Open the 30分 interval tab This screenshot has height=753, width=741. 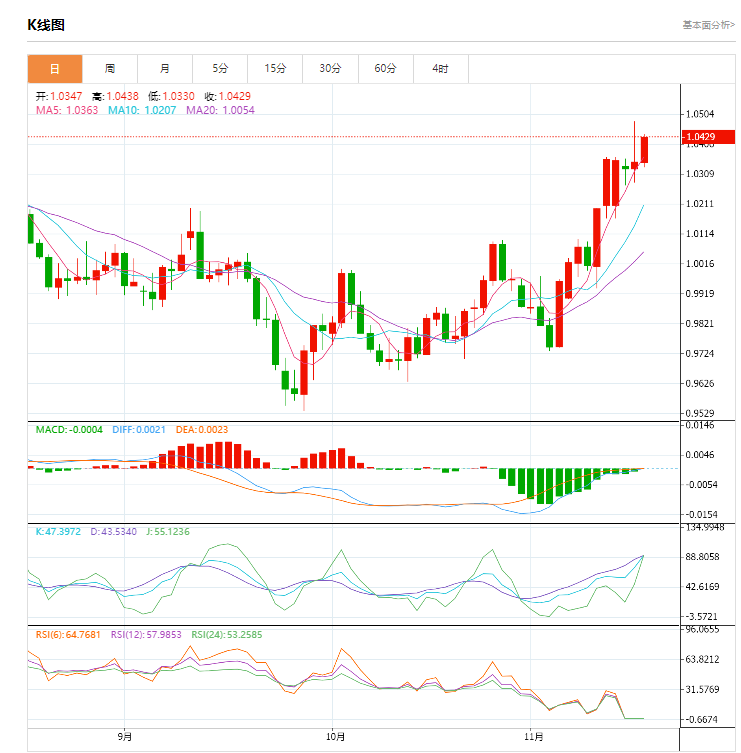tap(330, 69)
